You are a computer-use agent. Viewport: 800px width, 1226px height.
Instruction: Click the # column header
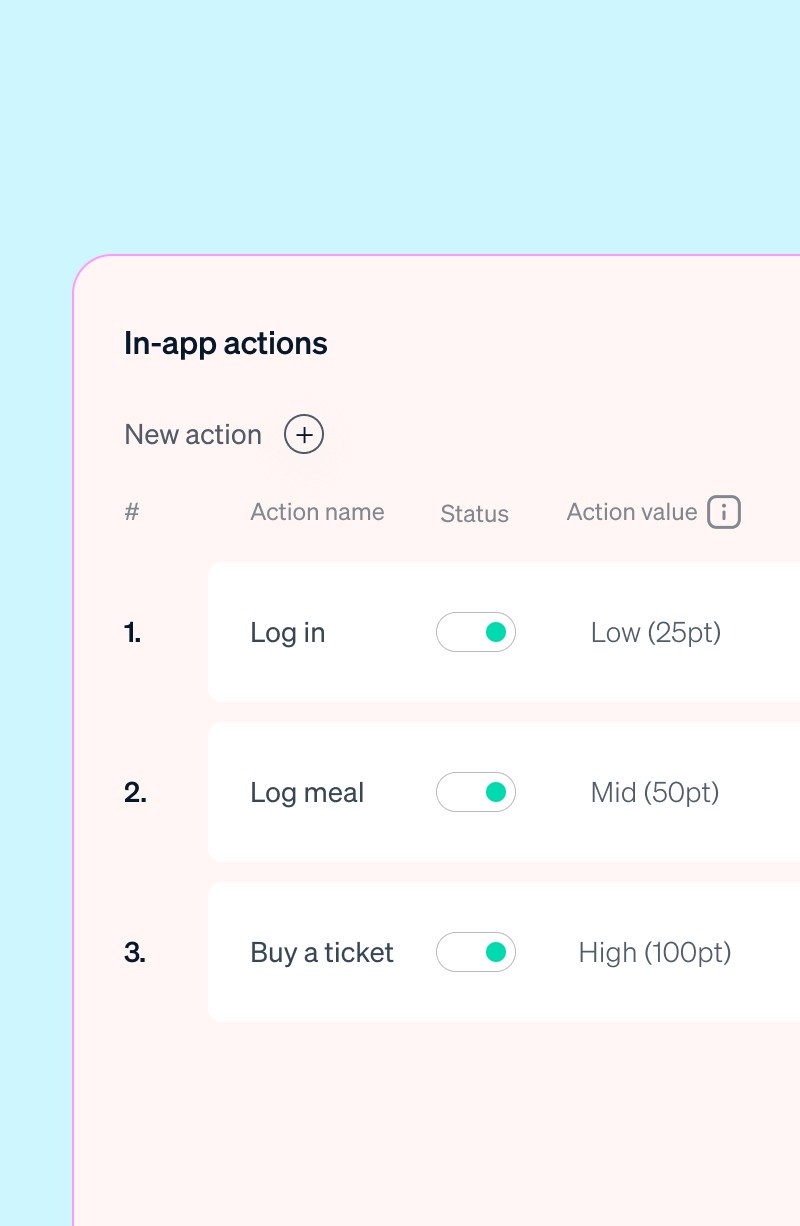[x=132, y=512]
